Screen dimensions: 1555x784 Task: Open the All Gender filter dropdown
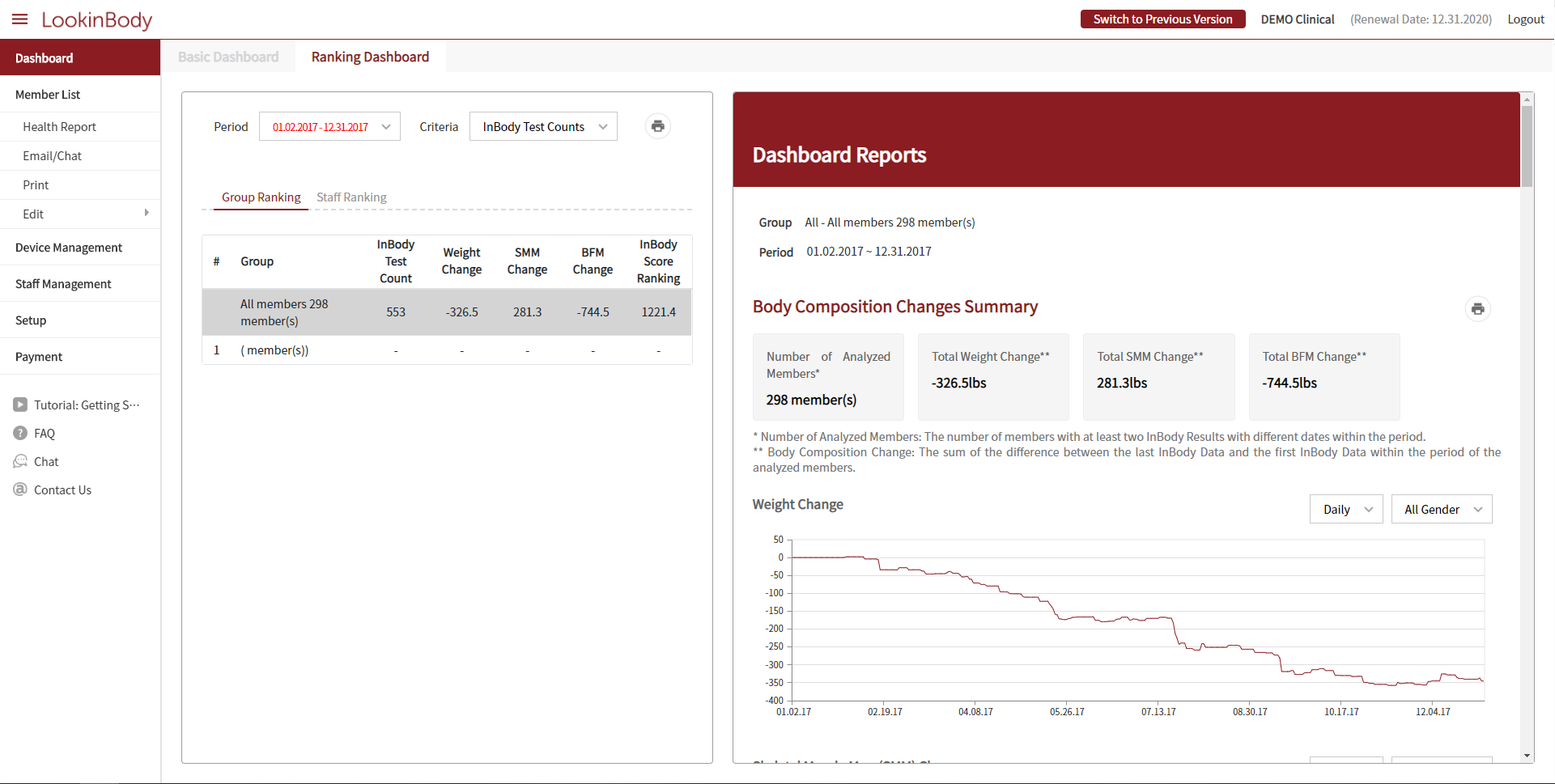pyautogui.click(x=1441, y=509)
